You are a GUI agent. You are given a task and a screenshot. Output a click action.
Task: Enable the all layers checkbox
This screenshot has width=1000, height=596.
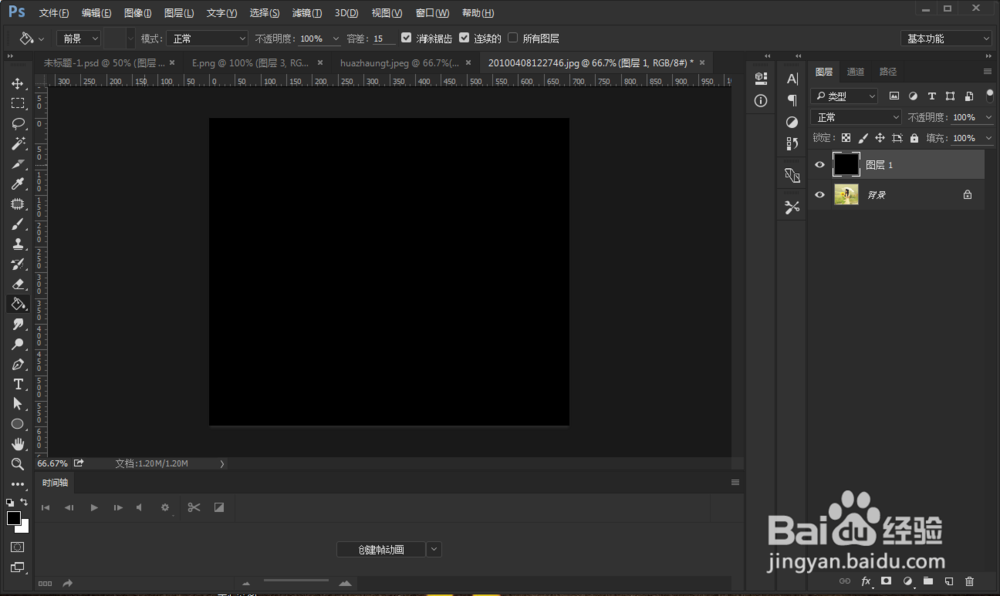[x=513, y=38]
